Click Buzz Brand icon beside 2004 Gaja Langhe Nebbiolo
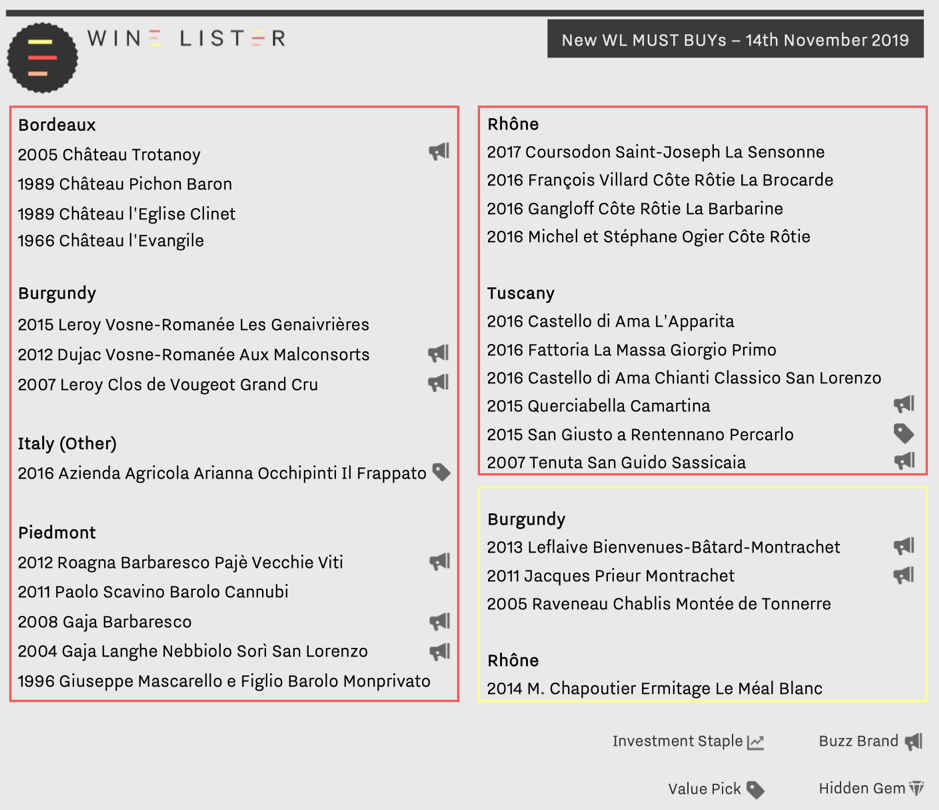This screenshot has height=810, width=939. [440, 651]
